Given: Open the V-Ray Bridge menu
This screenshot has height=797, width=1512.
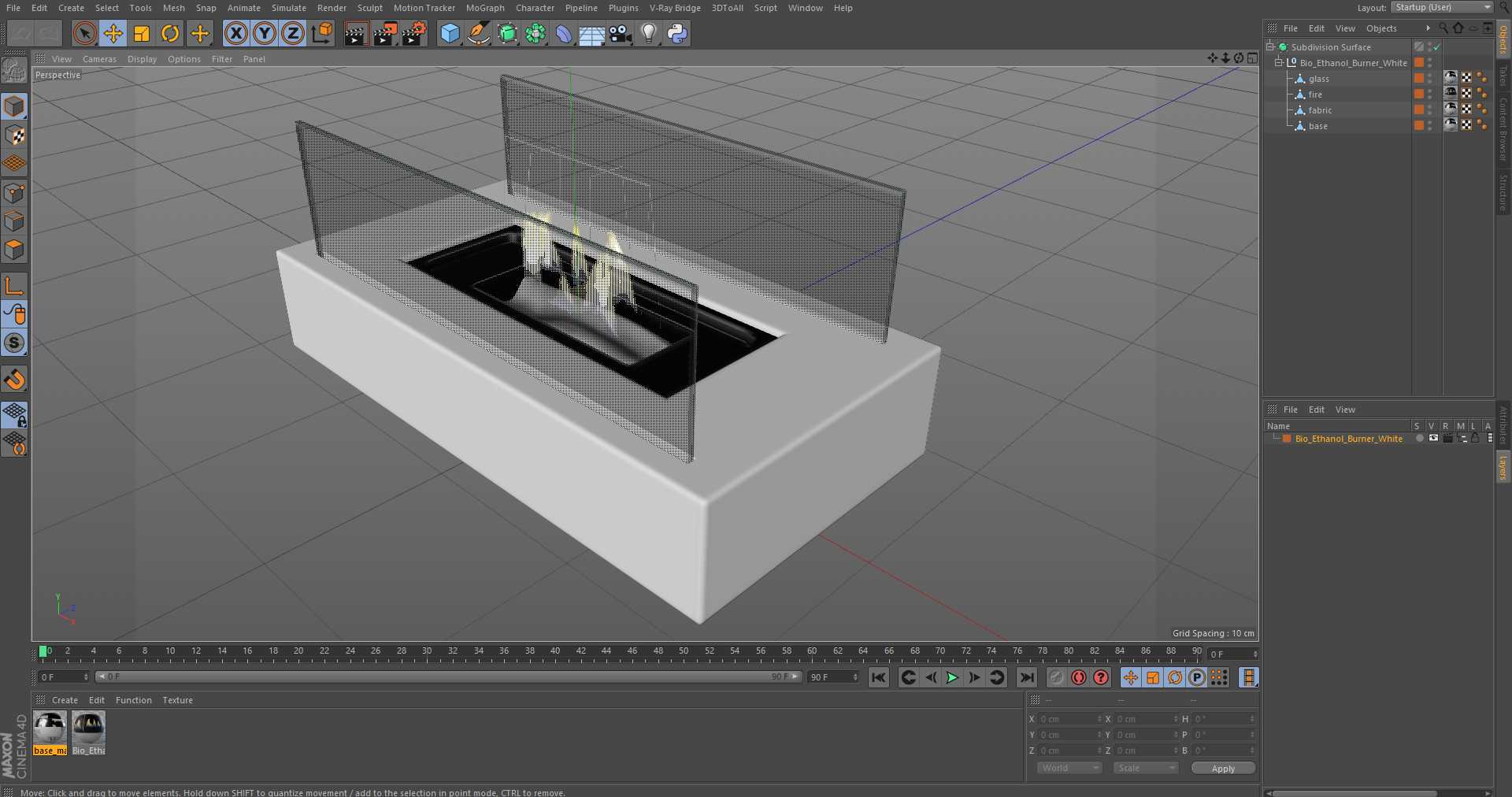Looking at the screenshot, I should click(675, 8).
